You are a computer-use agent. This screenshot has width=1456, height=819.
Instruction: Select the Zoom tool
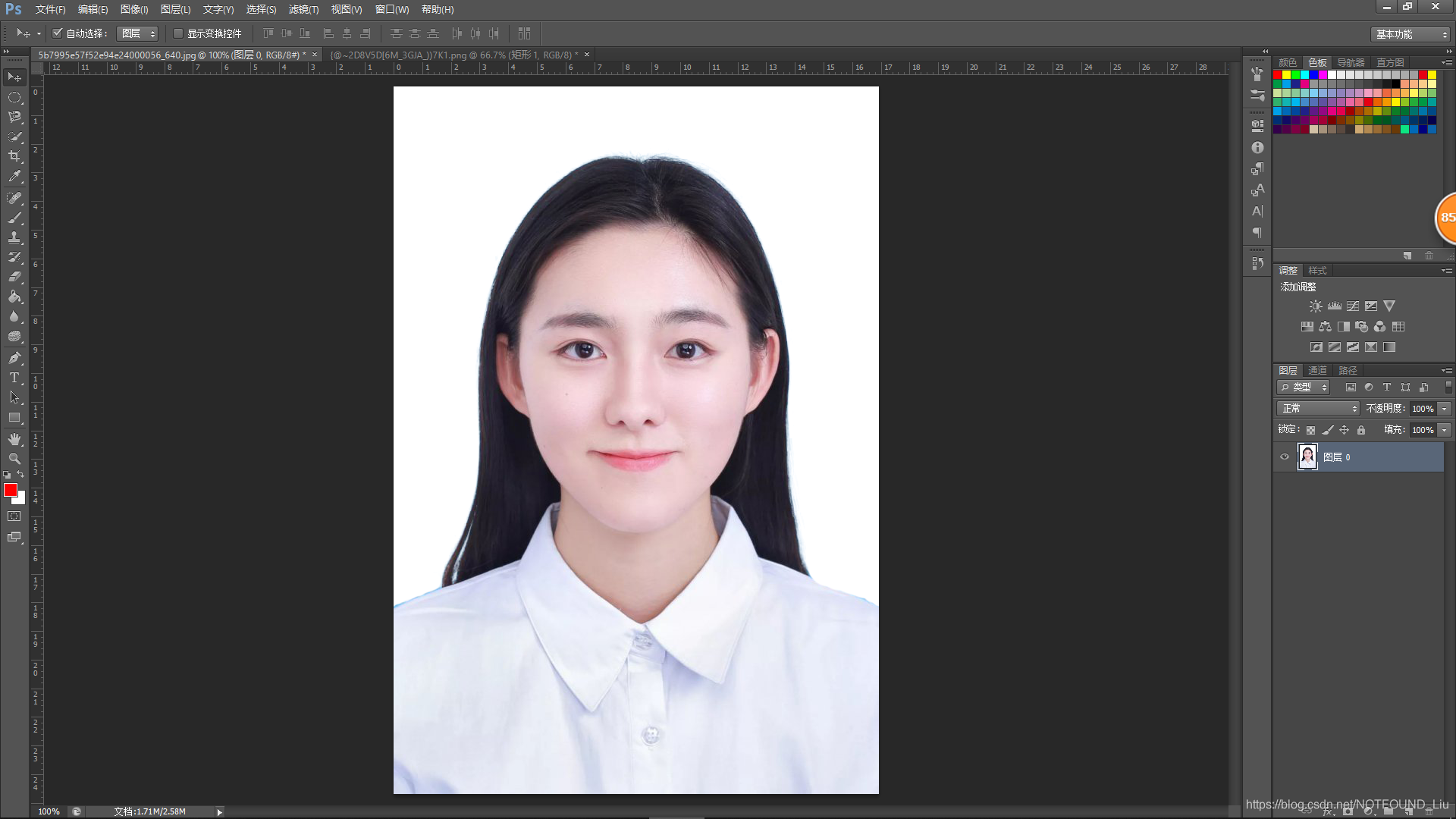[x=14, y=459]
